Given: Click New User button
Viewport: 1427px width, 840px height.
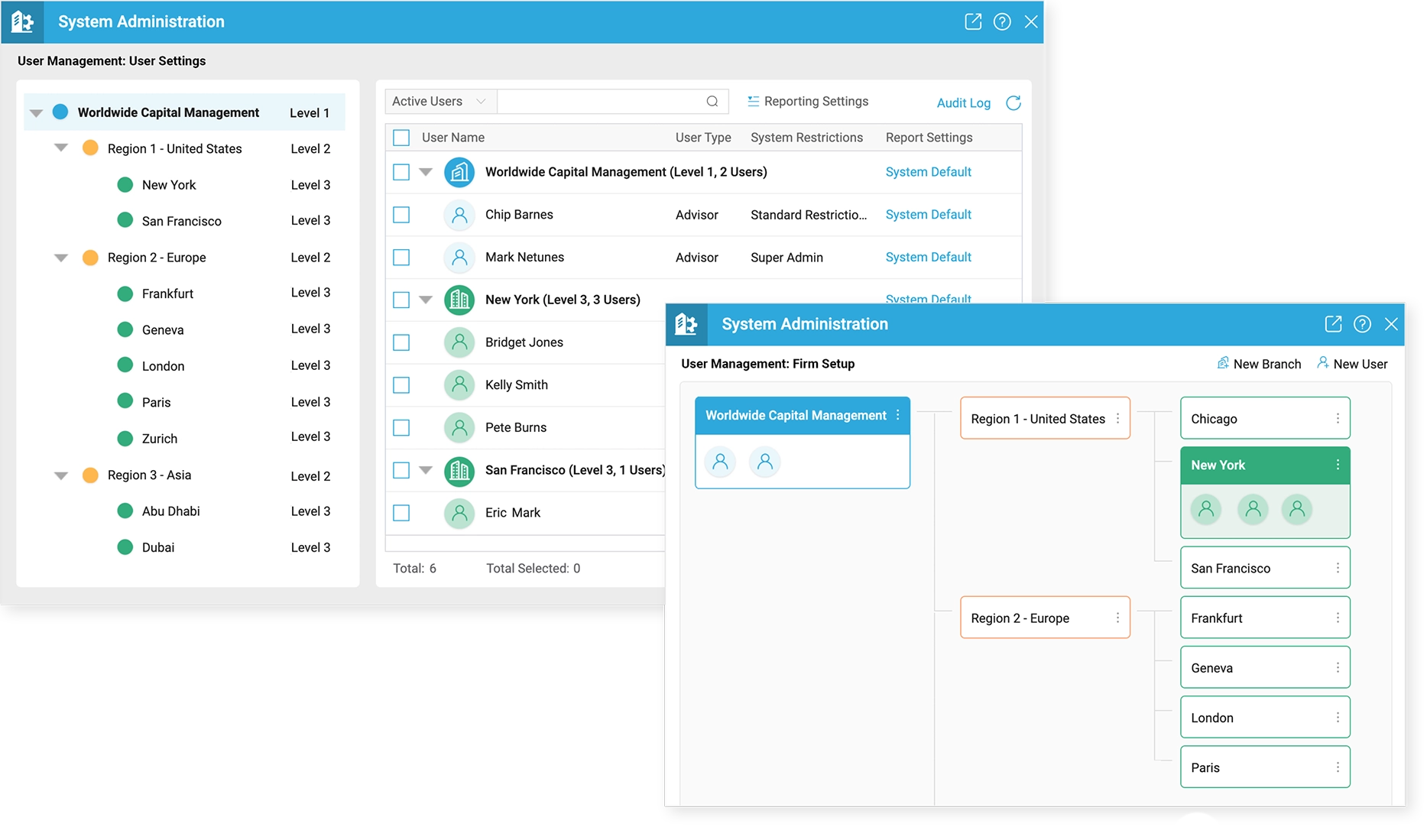Looking at the screenshot, I should pyautogui.click(x=1352, y=364).
